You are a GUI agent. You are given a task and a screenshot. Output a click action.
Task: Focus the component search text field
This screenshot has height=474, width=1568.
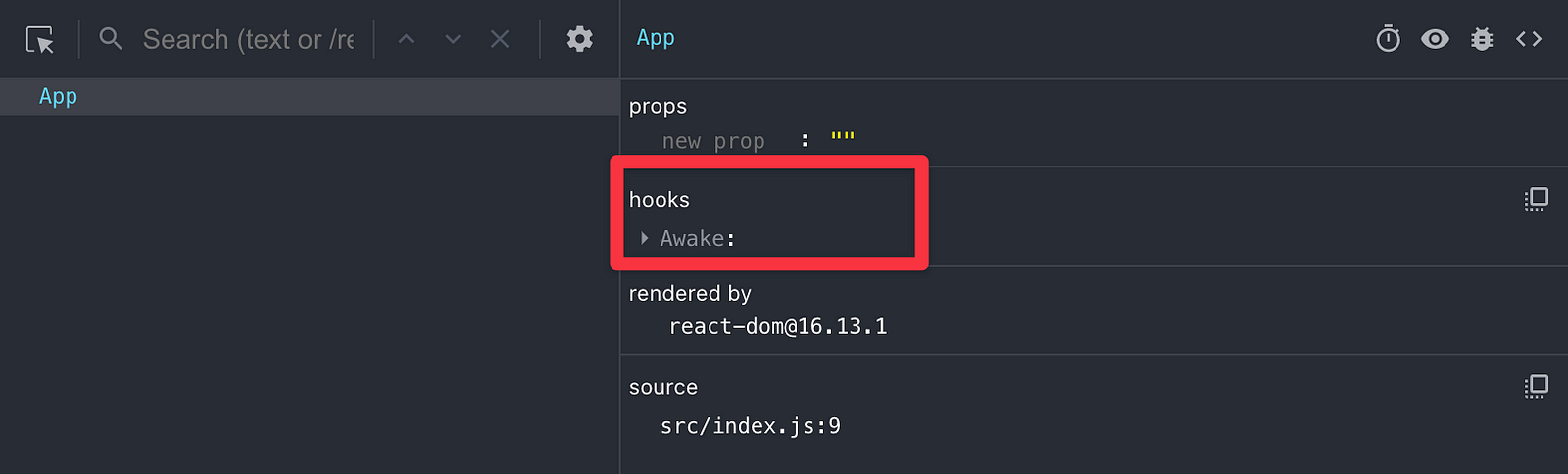point(248,39)
